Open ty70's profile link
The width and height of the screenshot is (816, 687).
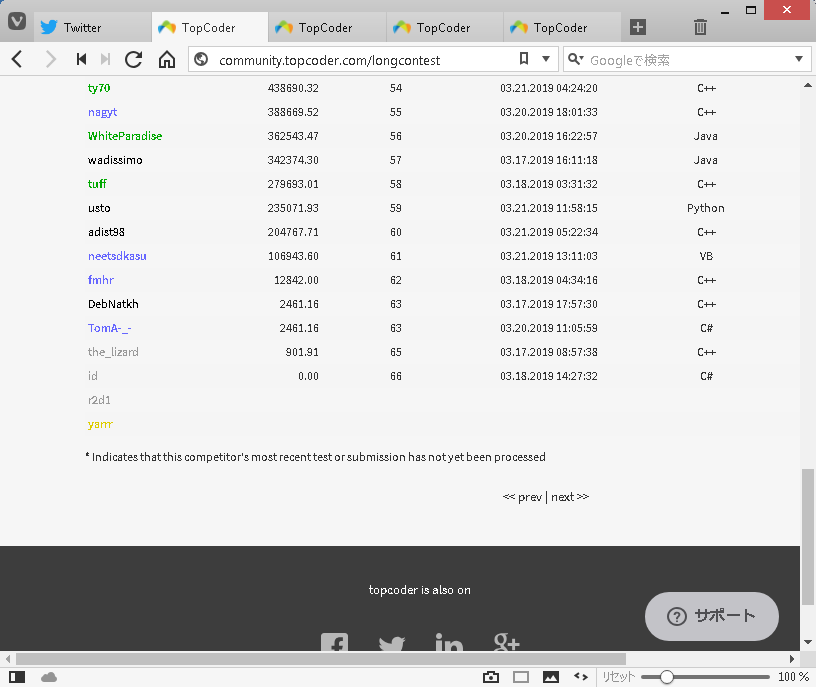(99, 88)
